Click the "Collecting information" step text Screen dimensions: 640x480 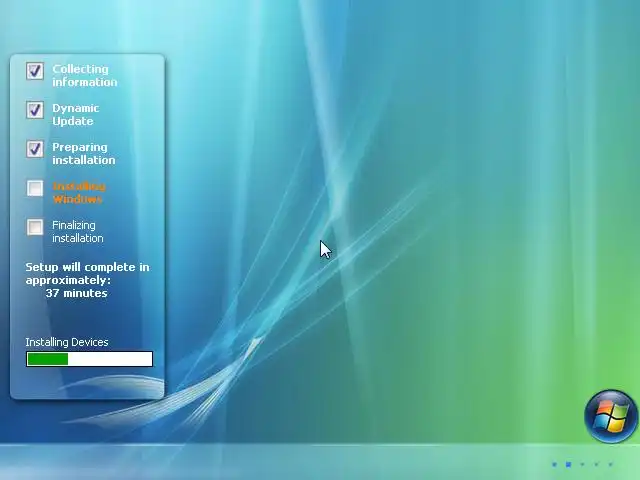(84, 76)
